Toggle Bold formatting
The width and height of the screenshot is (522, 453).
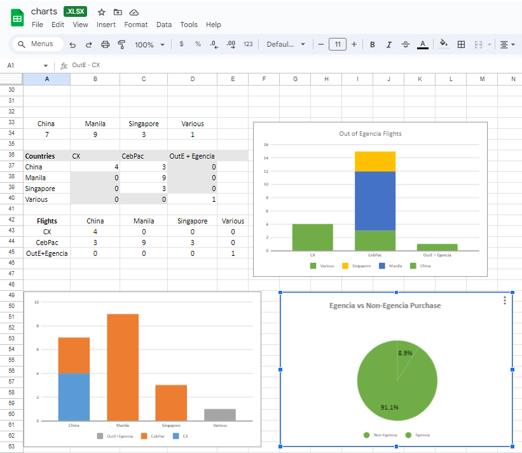372,44
